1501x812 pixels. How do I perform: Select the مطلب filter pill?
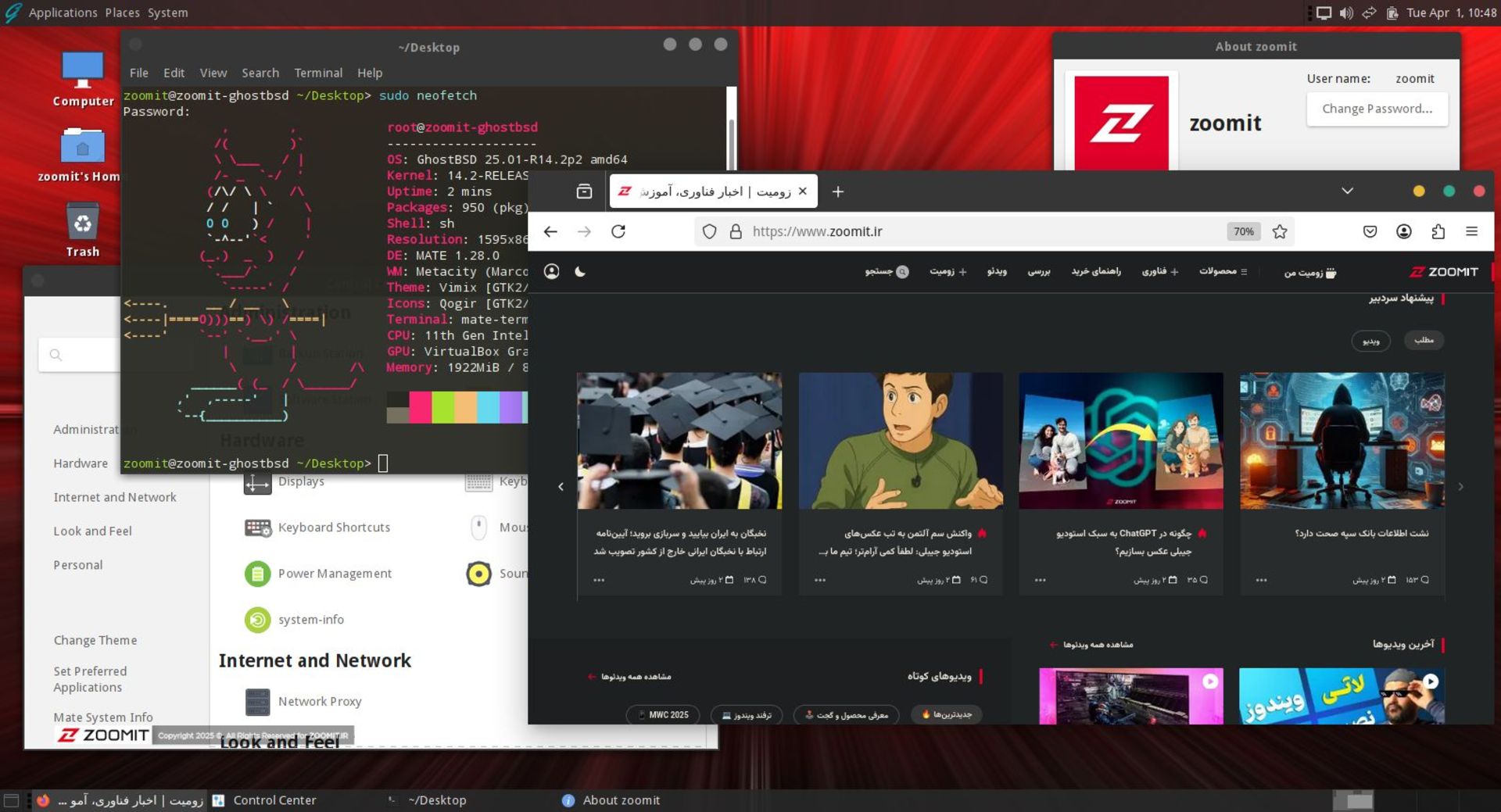tap(1424, 340)
